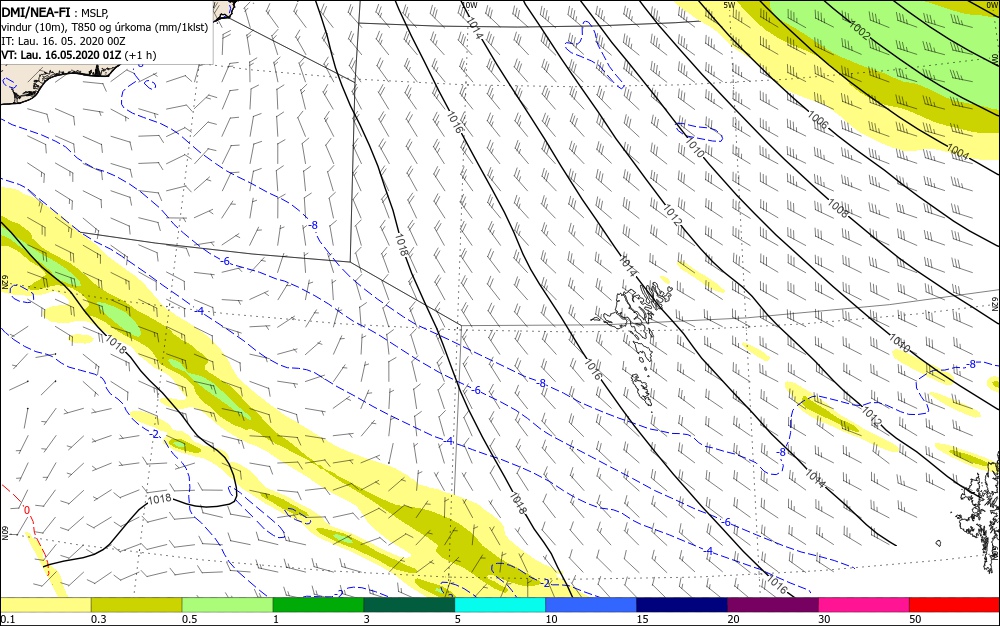Image resolution: width=1000 pixels, height=626 pixels.
Task: Click the legend value 0.1
Action: click(x=8, y=619)
